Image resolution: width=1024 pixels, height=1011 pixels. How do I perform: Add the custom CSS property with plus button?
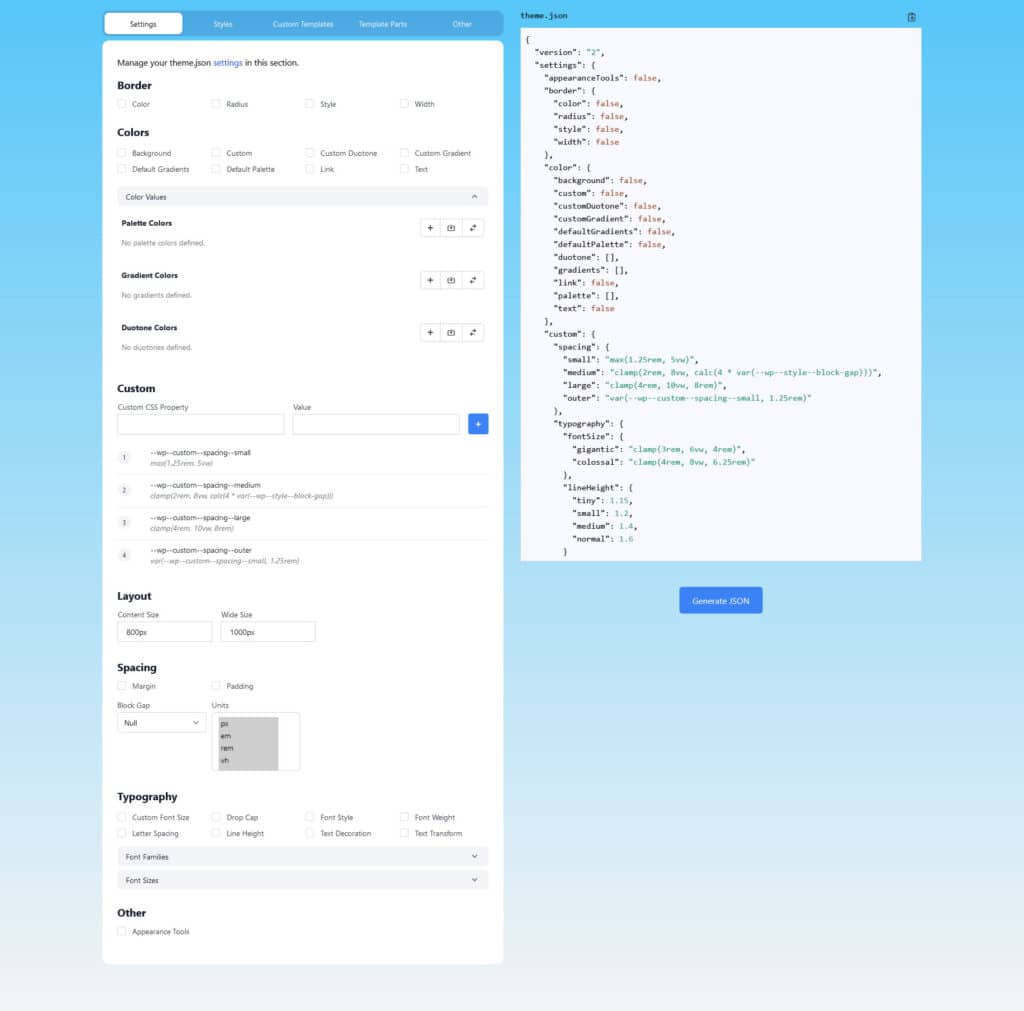478,424
